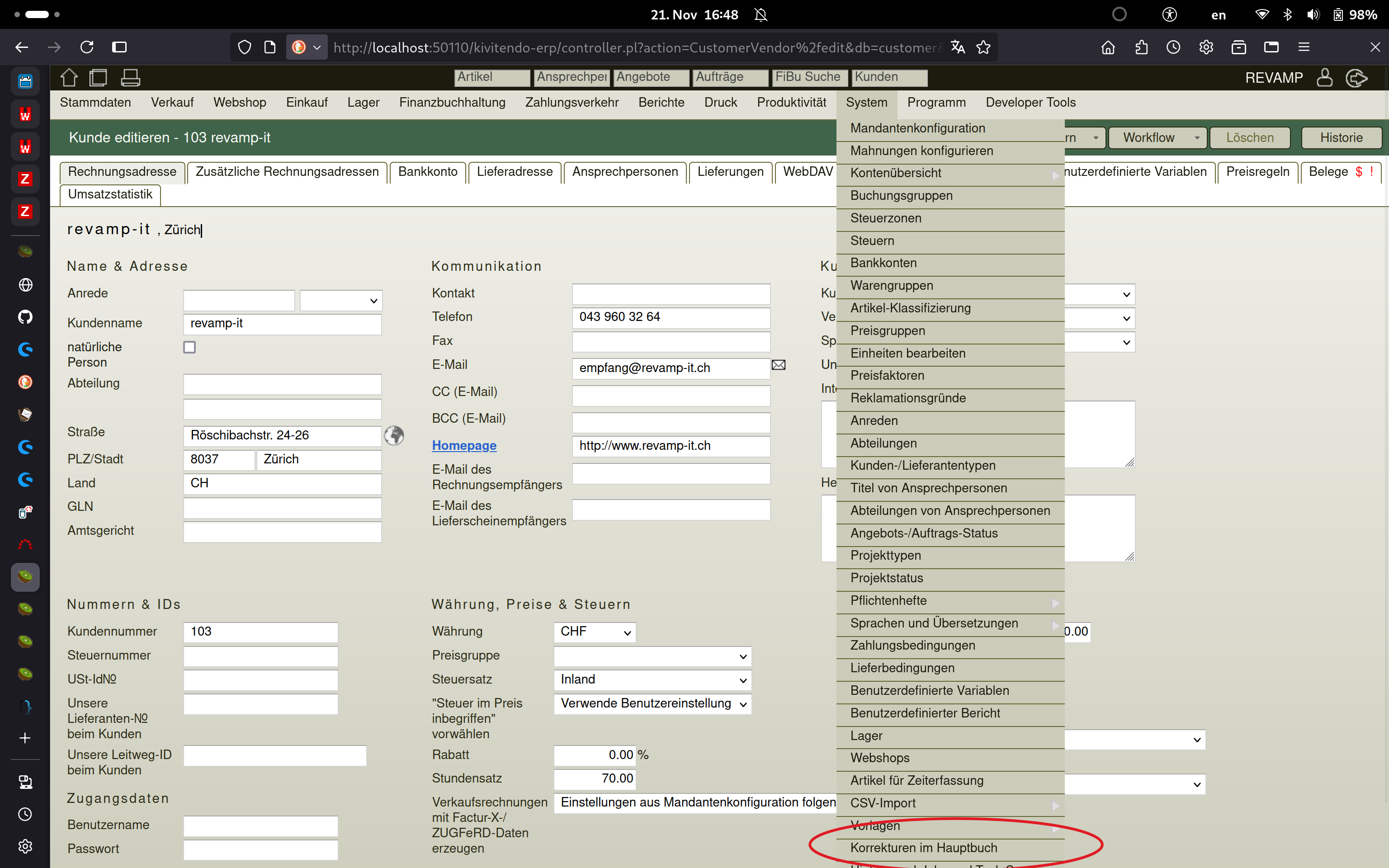Follow the Homepage link
The height and width of the screenshot is (868, 1389).
click(x=464, y=445)
